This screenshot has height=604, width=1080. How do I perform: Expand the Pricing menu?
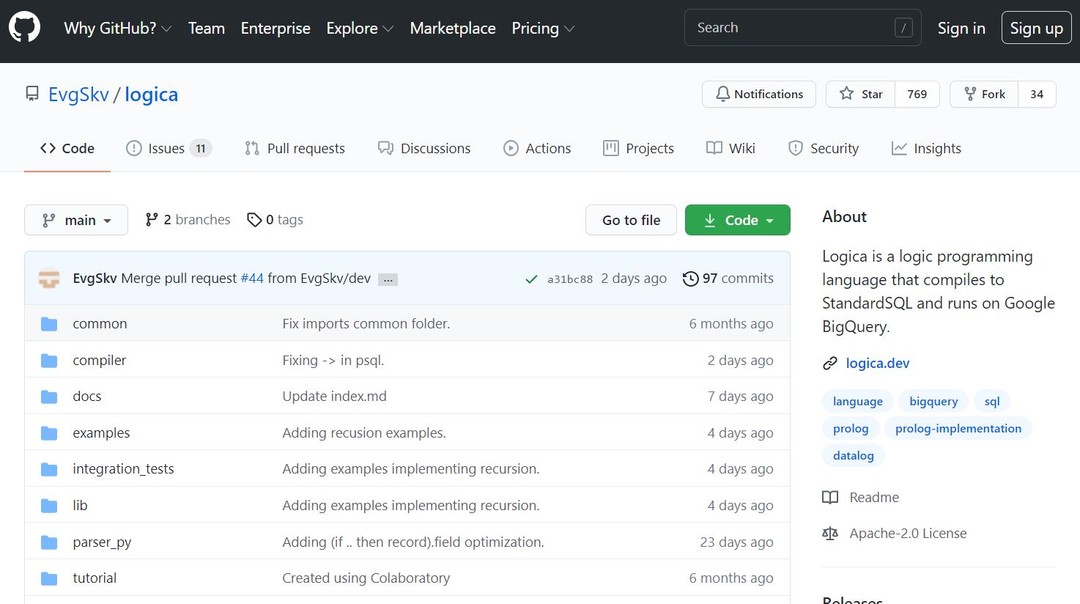pyautogui.click(x=543, y=28)
